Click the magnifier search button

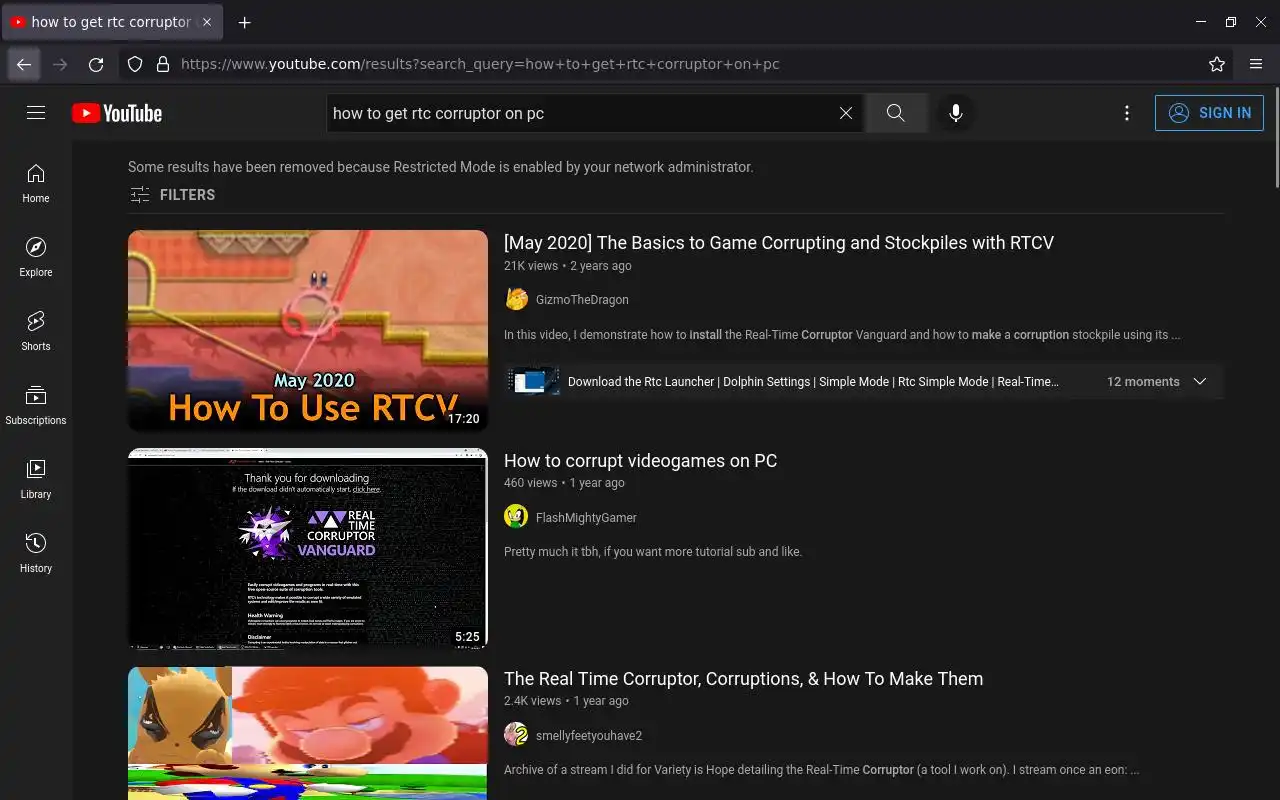point(896,113)
